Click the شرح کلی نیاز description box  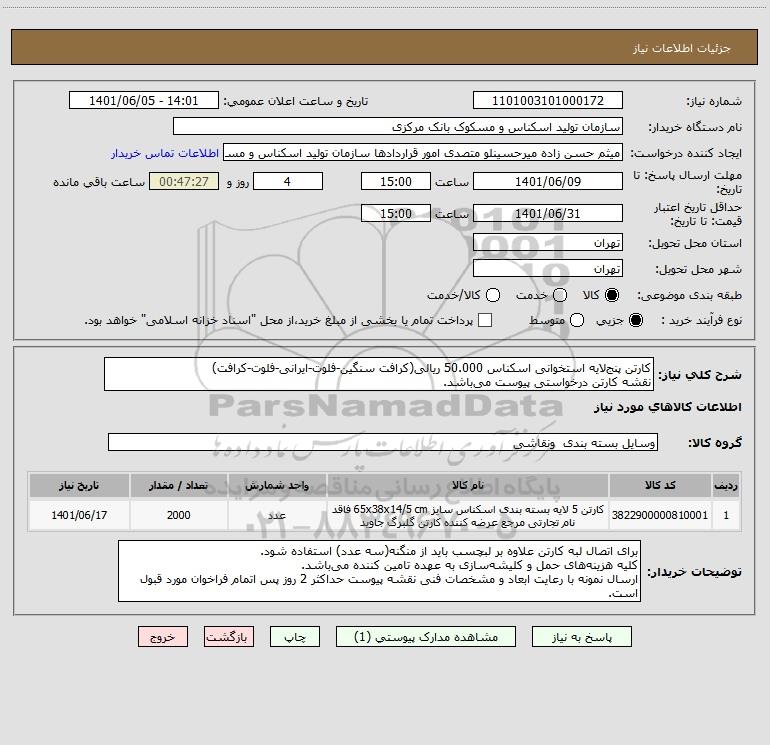[379, 374]
